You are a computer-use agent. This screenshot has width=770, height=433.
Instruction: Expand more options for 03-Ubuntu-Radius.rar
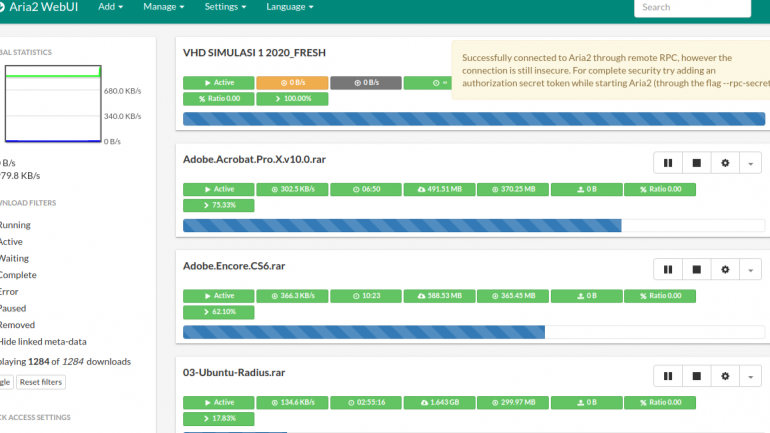pyautogui.click(x=750, y=376)
